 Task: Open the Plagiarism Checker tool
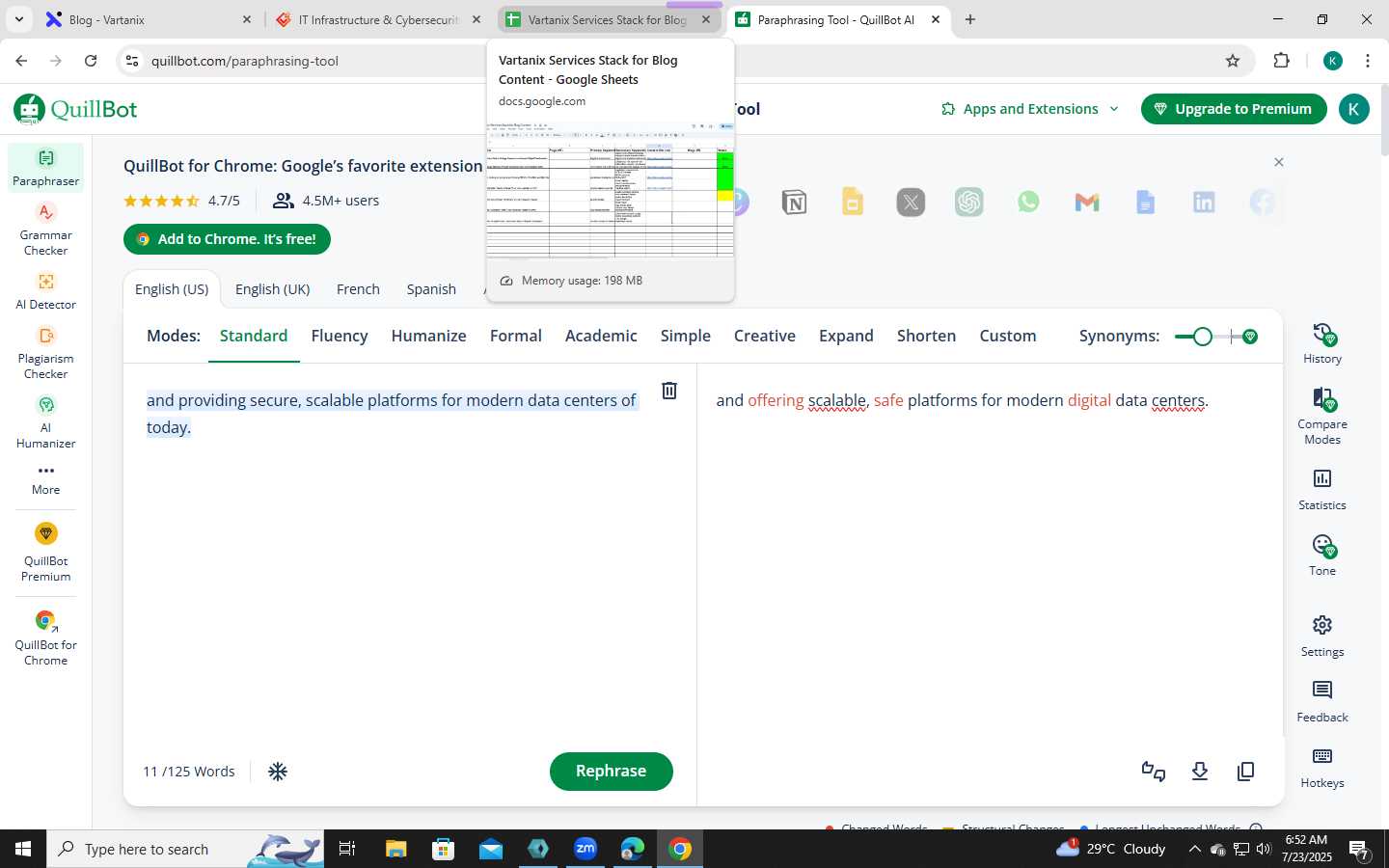[x=45, y=353]
